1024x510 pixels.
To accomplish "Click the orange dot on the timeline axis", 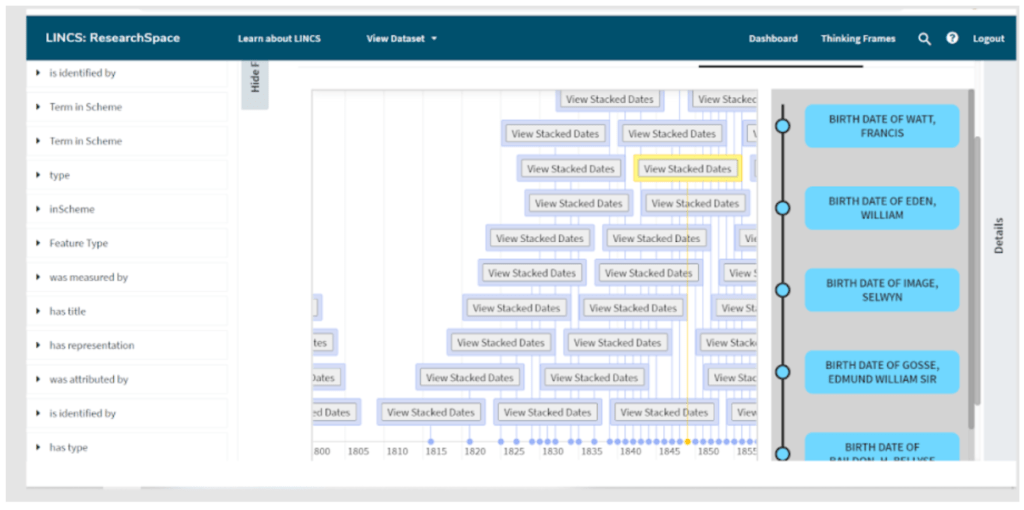I will click(687, 441).
